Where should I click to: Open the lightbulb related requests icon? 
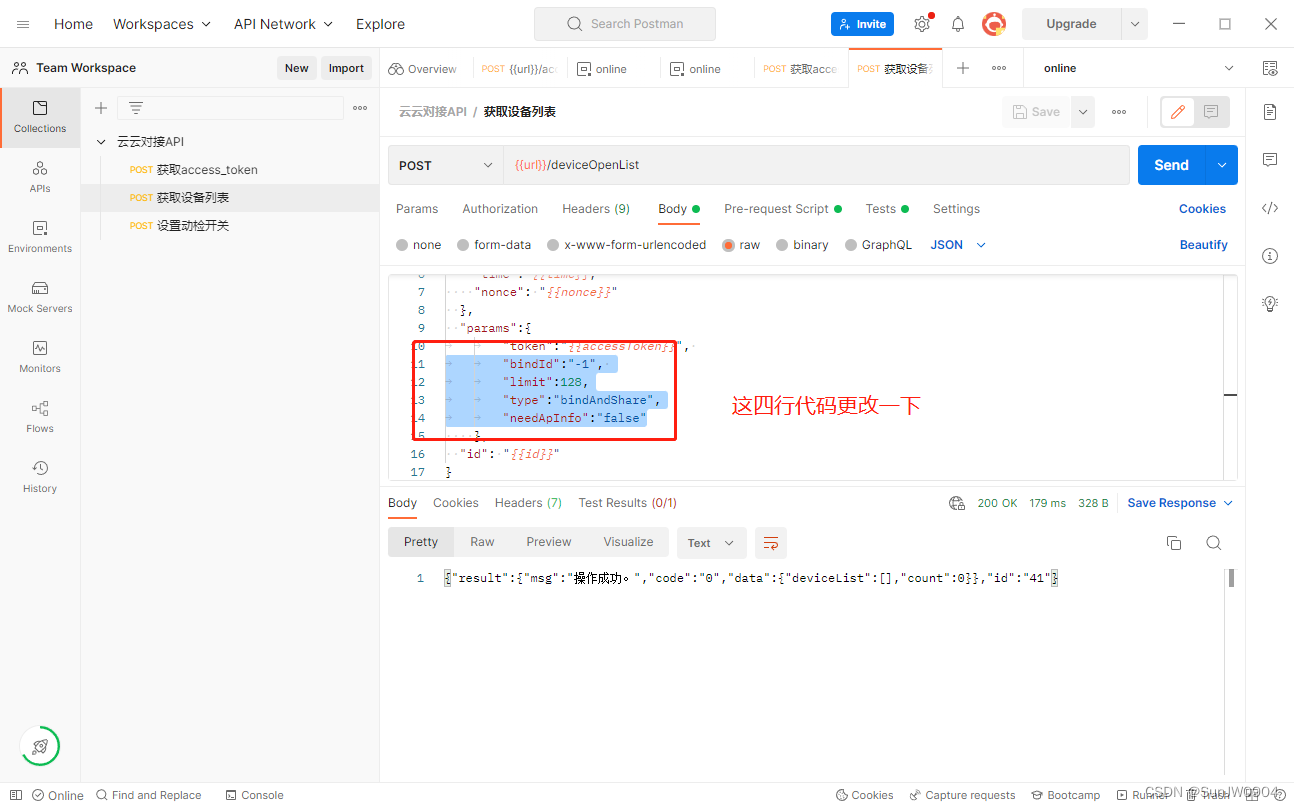pyautogui.click(x=1270, y=303)
